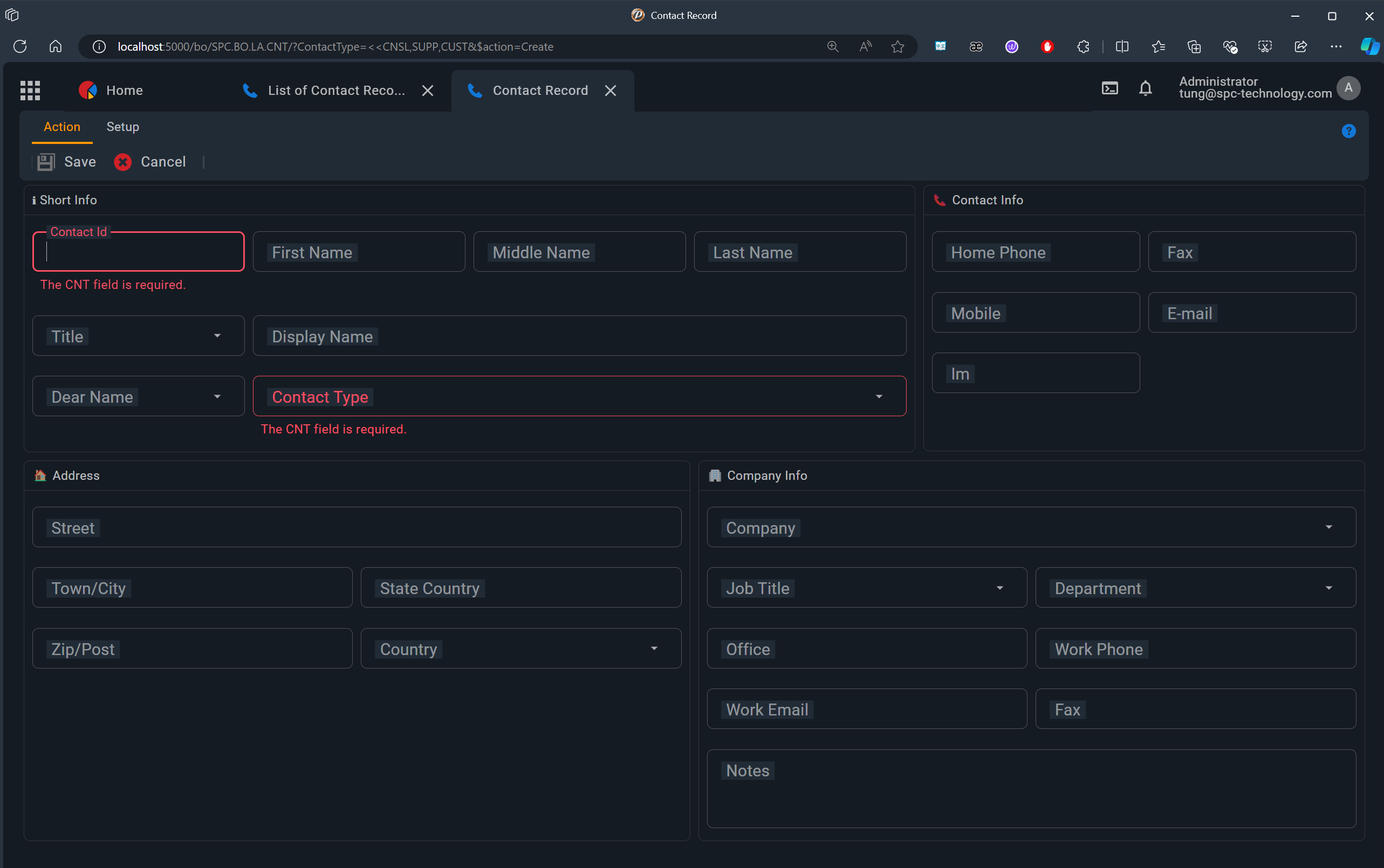Click the red Cancel cross icon

click(122, 162)
